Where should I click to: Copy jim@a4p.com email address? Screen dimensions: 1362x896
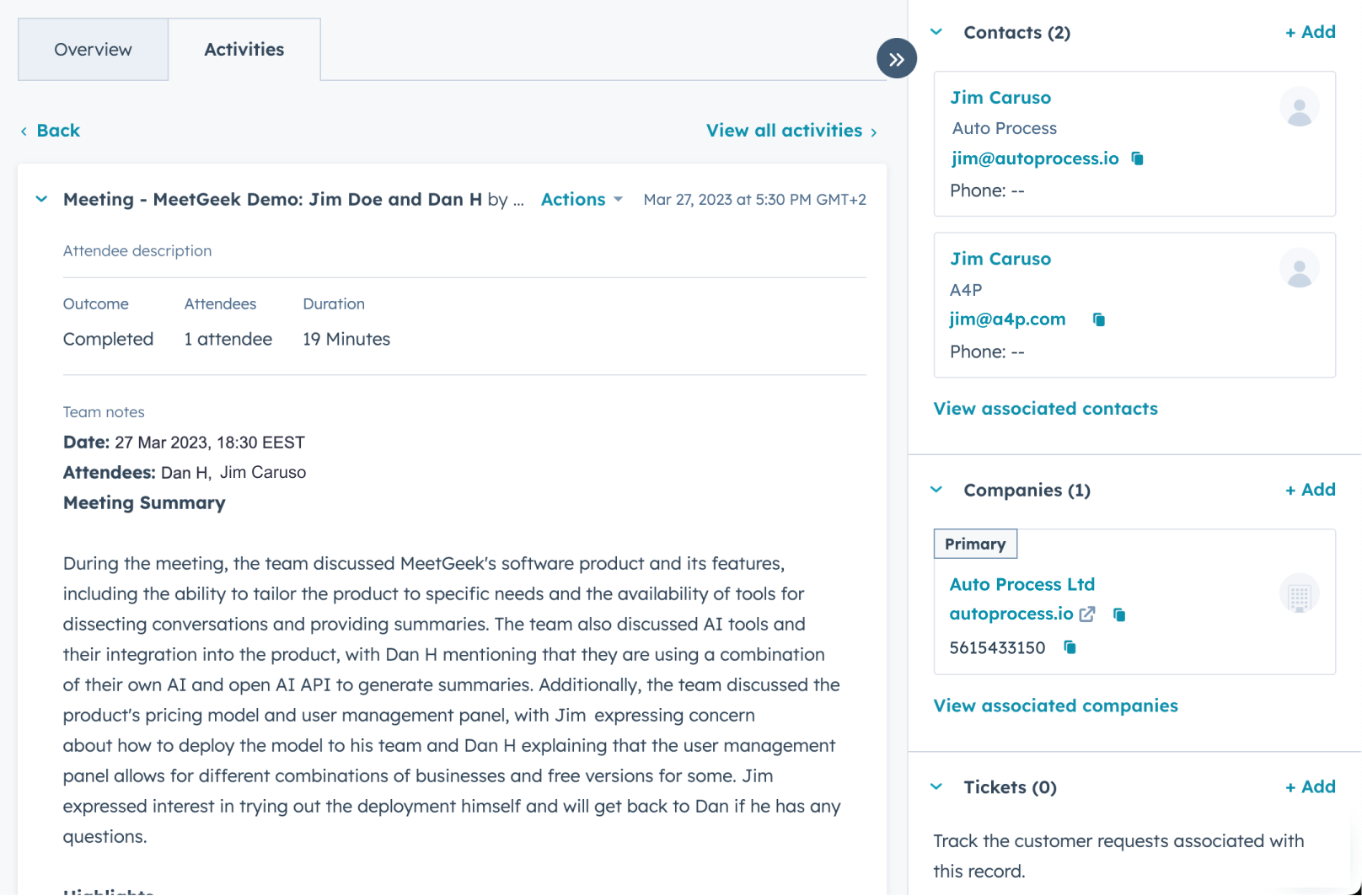(1099, 319)
